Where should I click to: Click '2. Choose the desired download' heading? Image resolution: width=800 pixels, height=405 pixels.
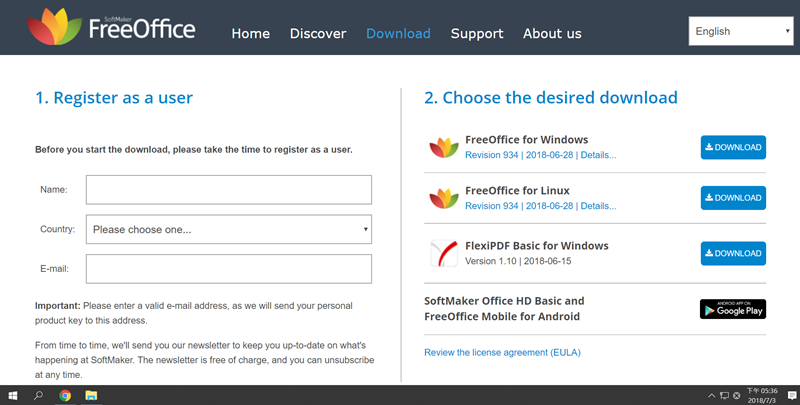pyautogui.click(x=551, y=97)
